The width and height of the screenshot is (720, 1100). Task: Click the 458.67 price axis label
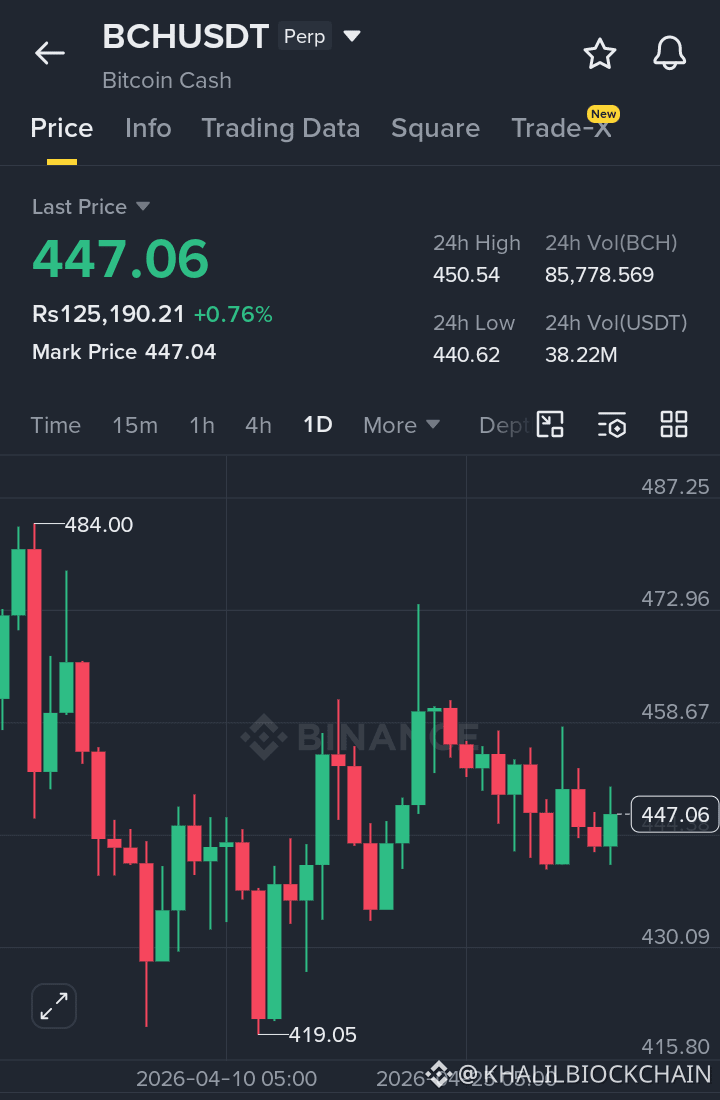[675, 711]
